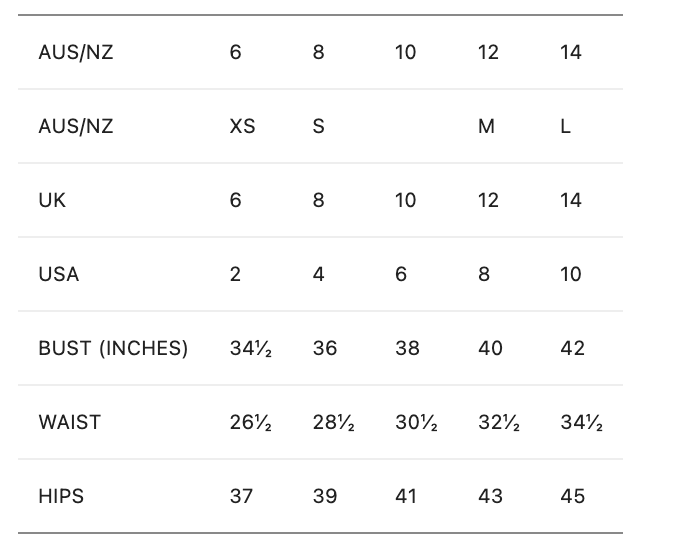This screenshot has width=678, height=554.
Task: Select the bust measurement 38 cell
Action: pyautogui.click(x=406, y=348)
